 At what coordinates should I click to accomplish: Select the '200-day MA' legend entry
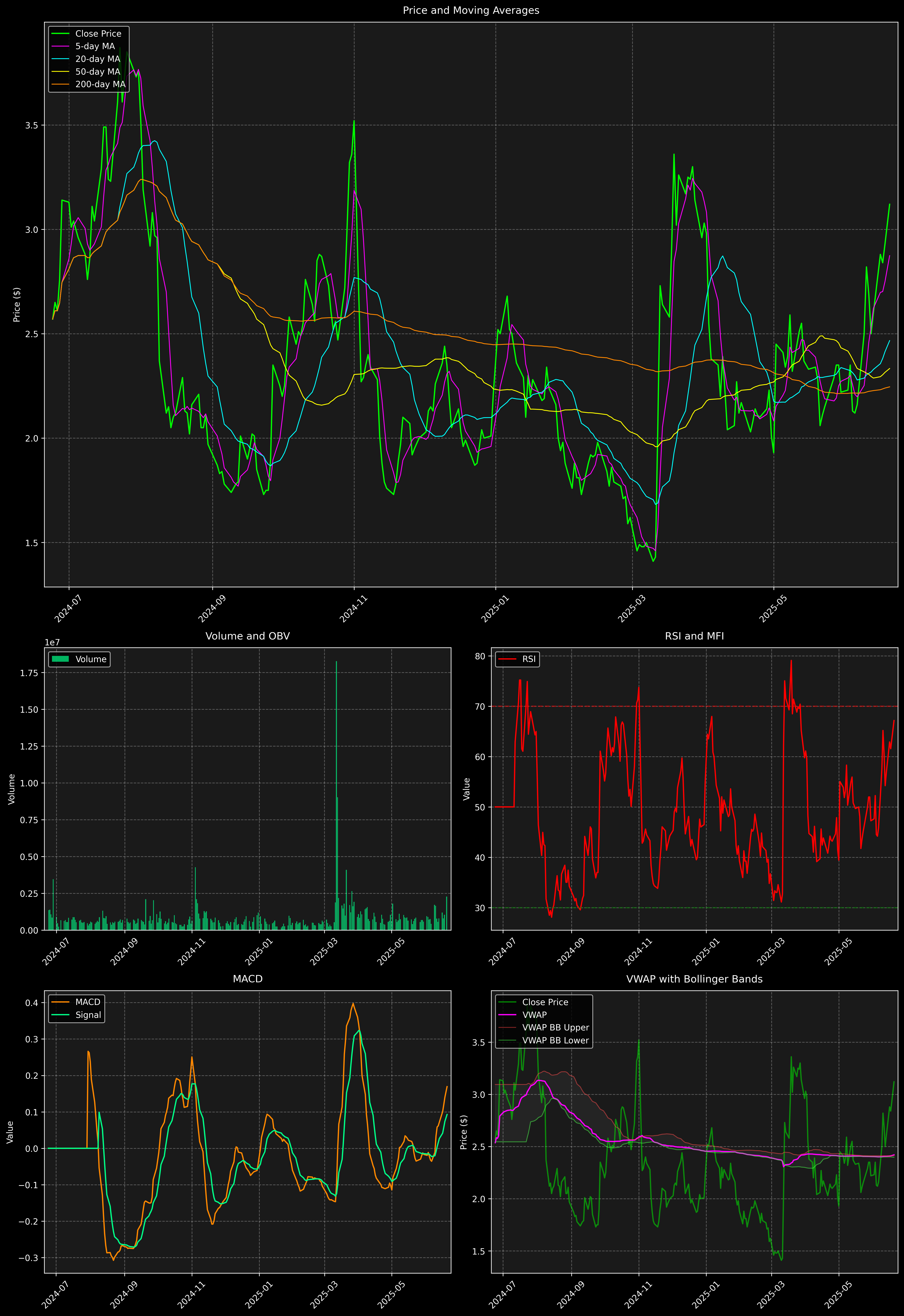[x=100, y=84]
